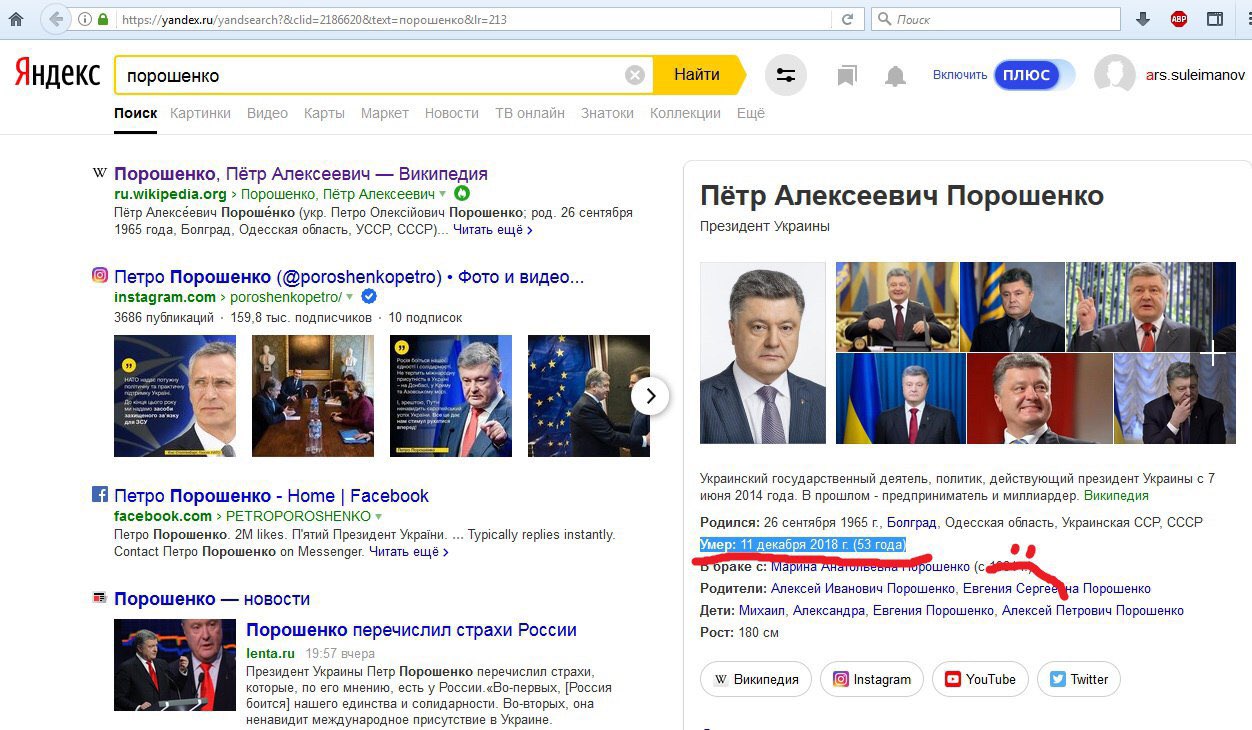This screenshot has width=1252, height=730.
Task: Click the news icon beside Порошенко — новости
Action: click(100, 598)
